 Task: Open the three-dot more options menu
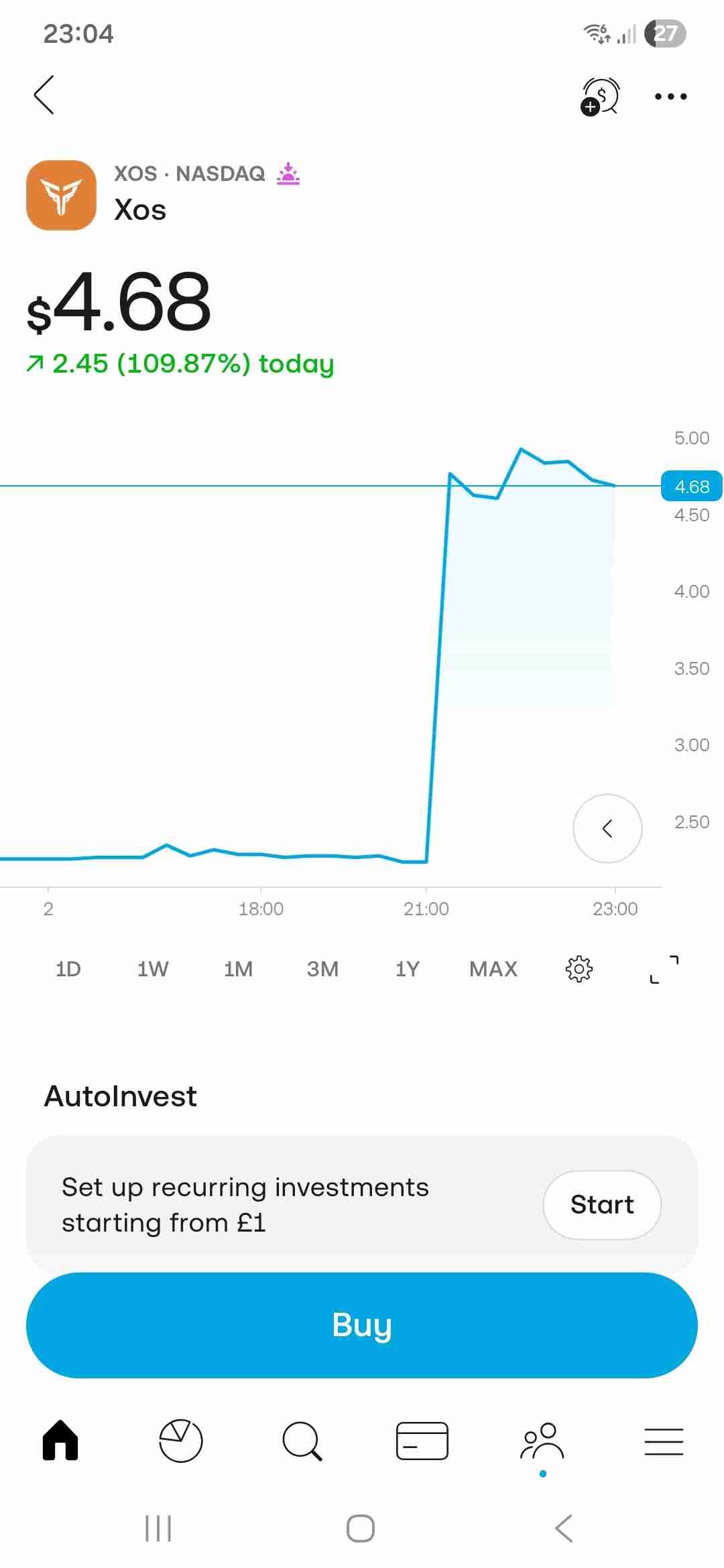(x=670, y=96)
